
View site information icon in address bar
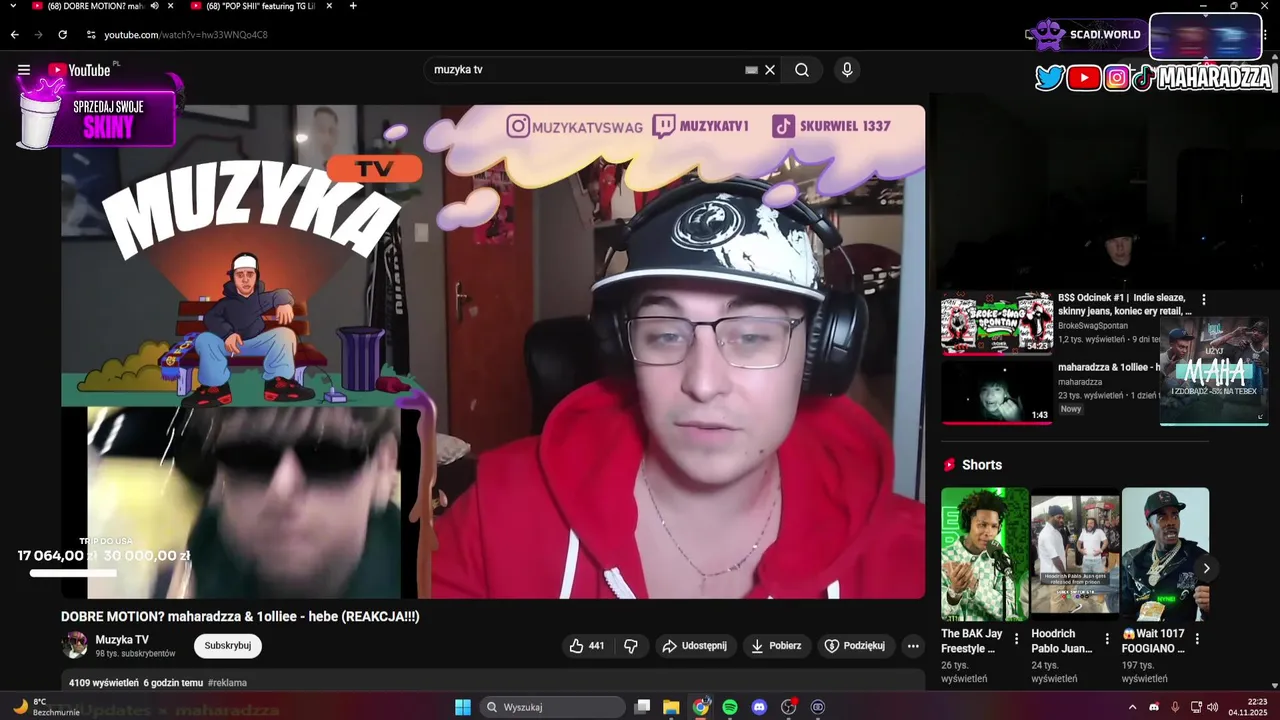(x=91, y=35)
